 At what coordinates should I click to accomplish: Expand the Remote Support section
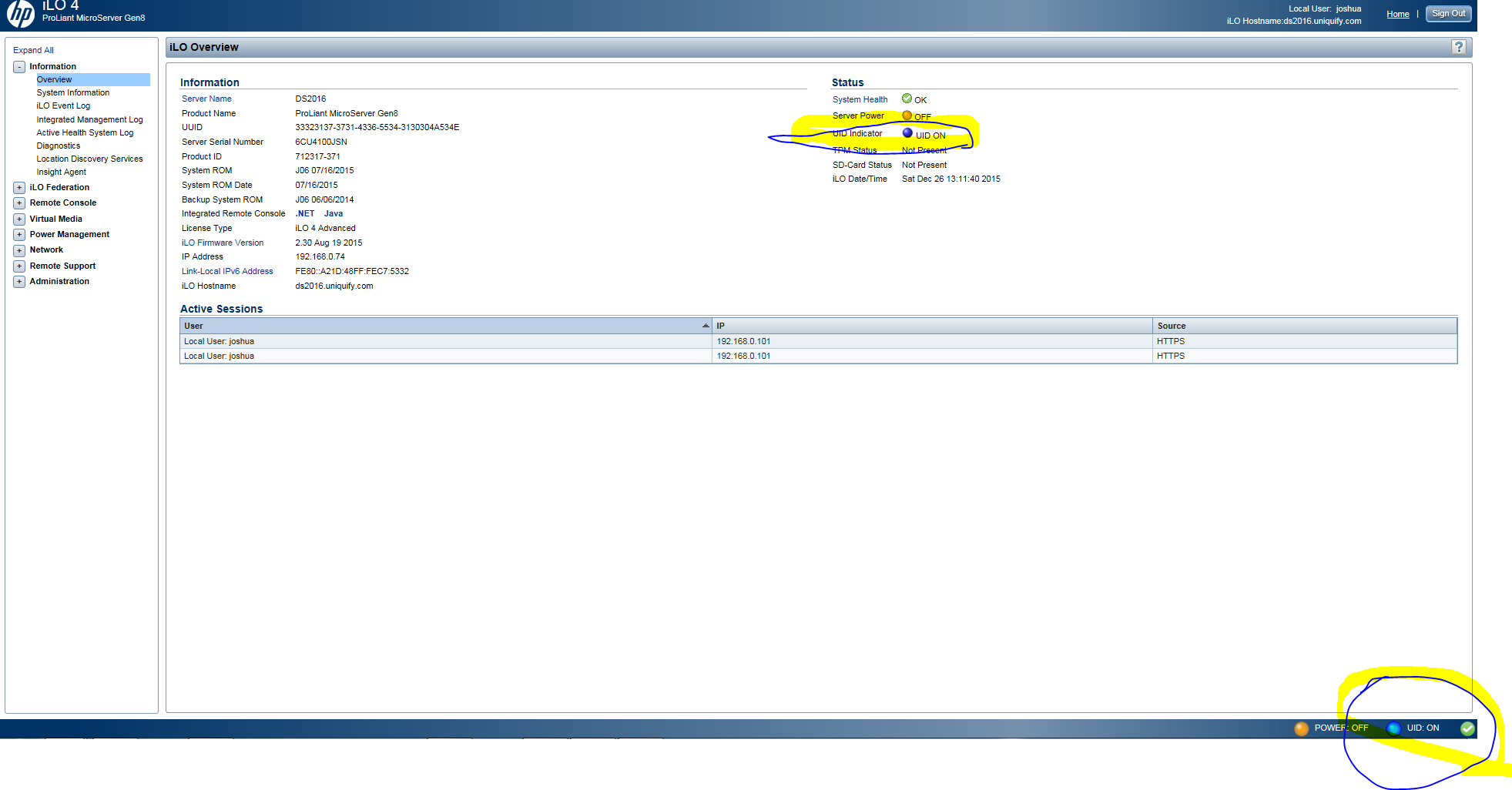[x=19, y=266]
